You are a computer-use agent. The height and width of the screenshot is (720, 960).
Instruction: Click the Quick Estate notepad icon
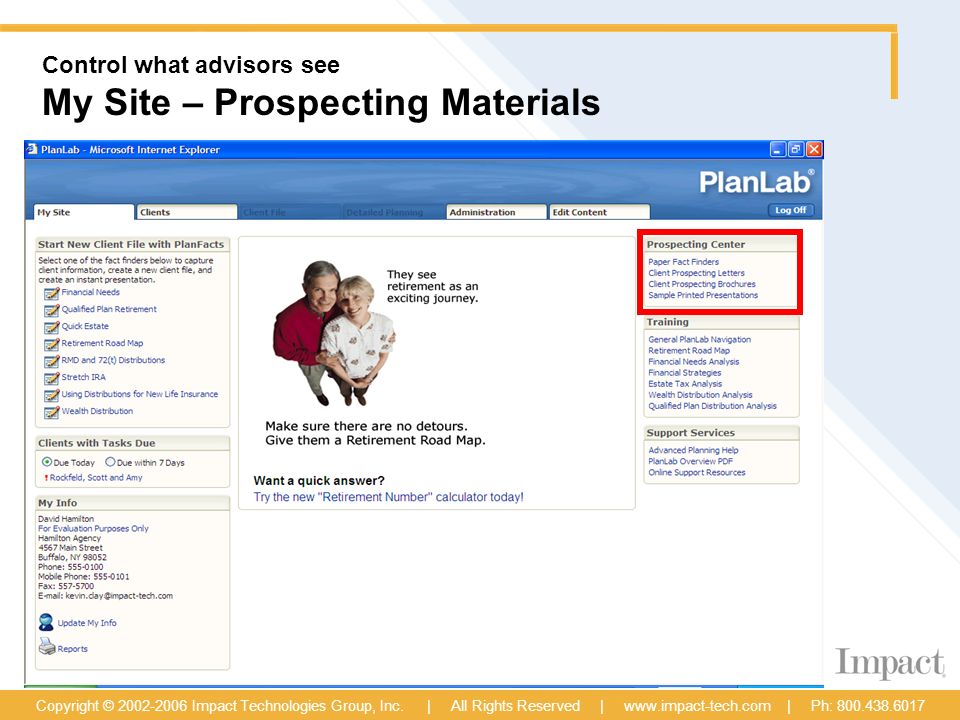51,328
